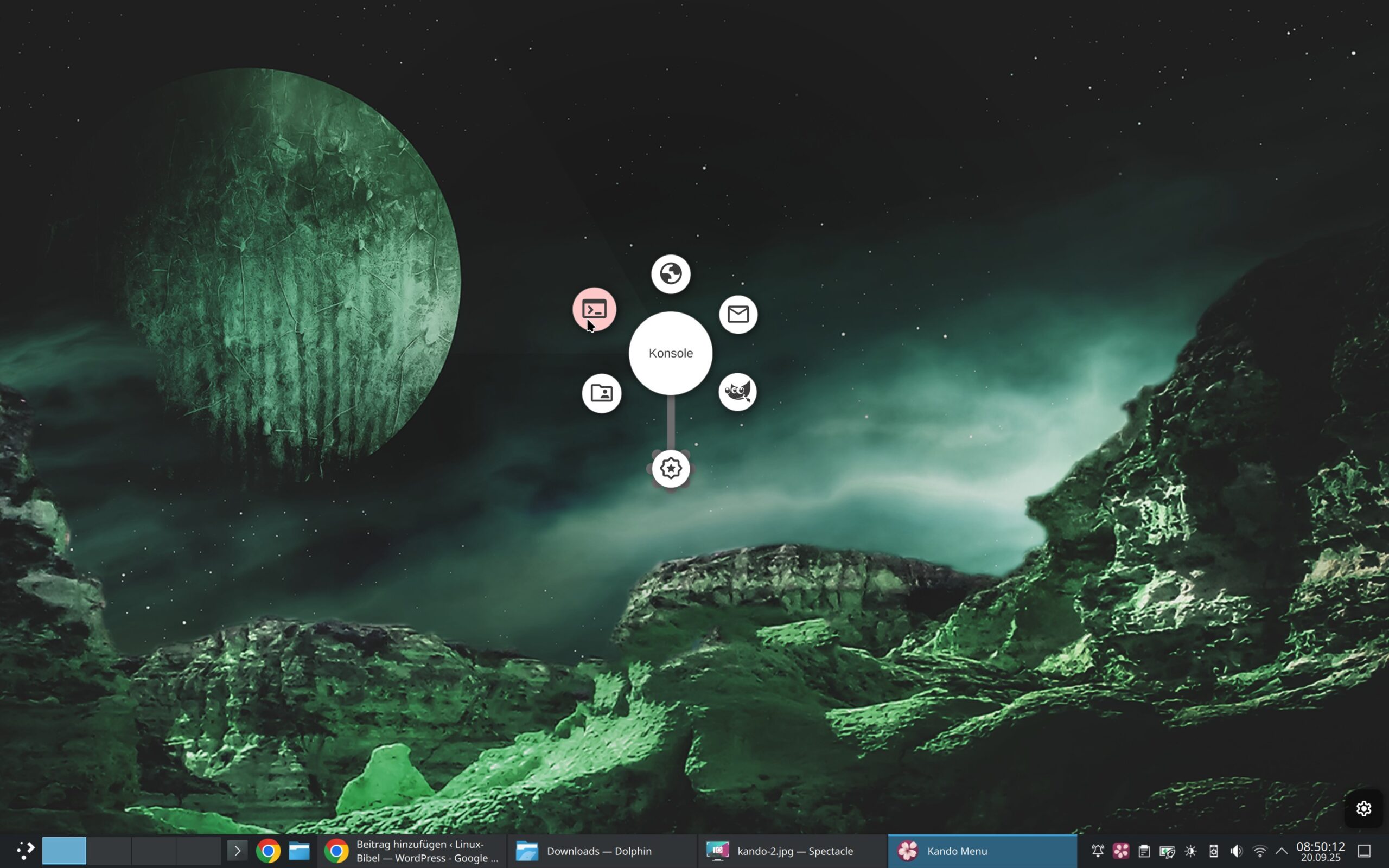
Task: Switch to the third virtual desktop in pager
Action: point(154,851)
